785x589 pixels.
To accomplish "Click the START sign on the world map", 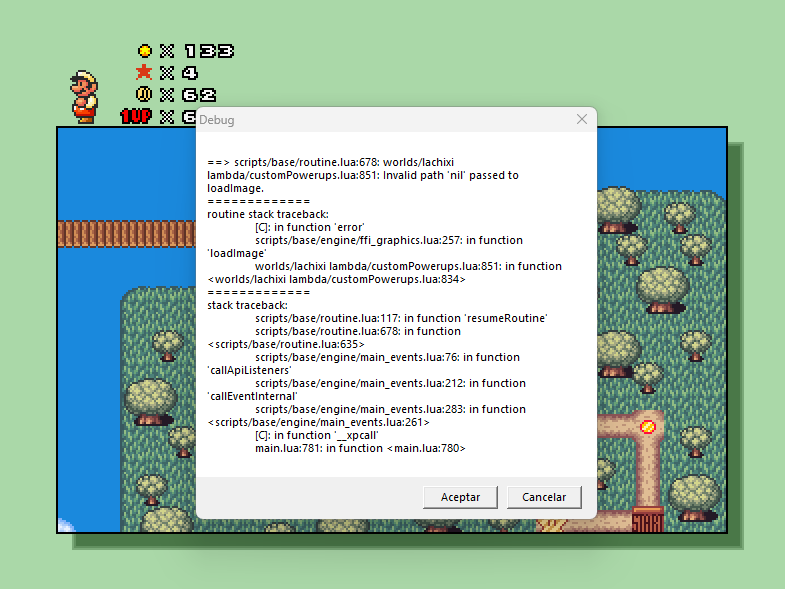I will [648, 520].
